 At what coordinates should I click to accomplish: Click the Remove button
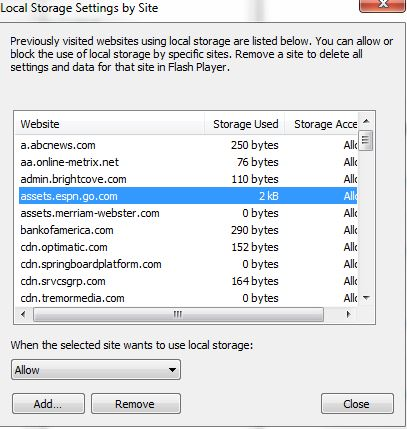click(x=136, y=404)
